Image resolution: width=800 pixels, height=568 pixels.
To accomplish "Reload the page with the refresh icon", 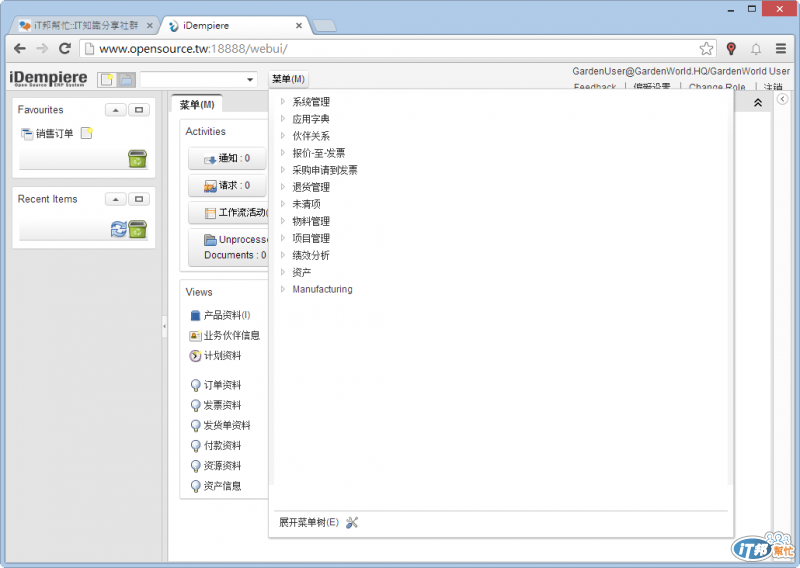I will click(x=64, y=48).
